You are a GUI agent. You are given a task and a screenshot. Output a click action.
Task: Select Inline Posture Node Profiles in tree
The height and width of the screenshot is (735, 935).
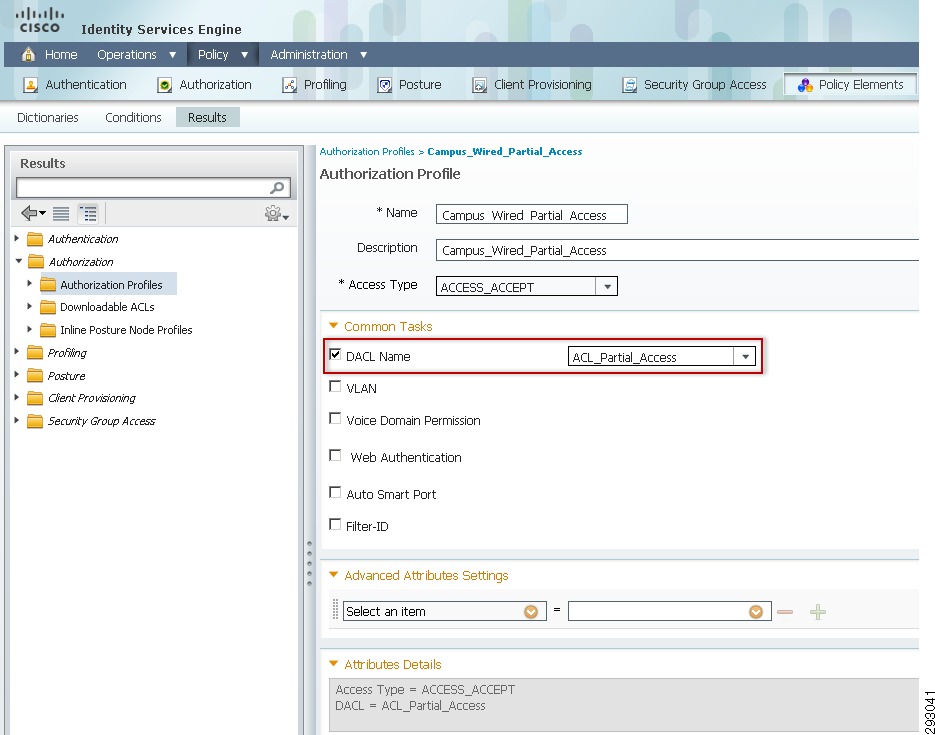click(126, 330)
